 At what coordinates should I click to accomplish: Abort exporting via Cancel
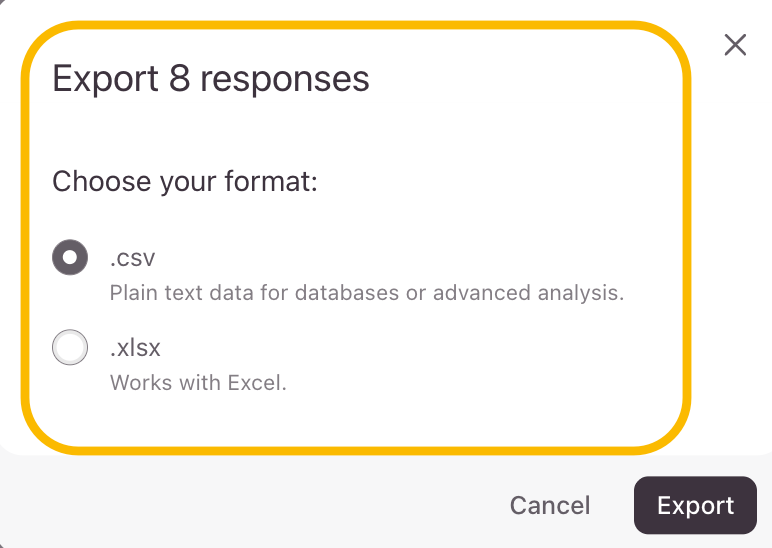pos(550,505)
